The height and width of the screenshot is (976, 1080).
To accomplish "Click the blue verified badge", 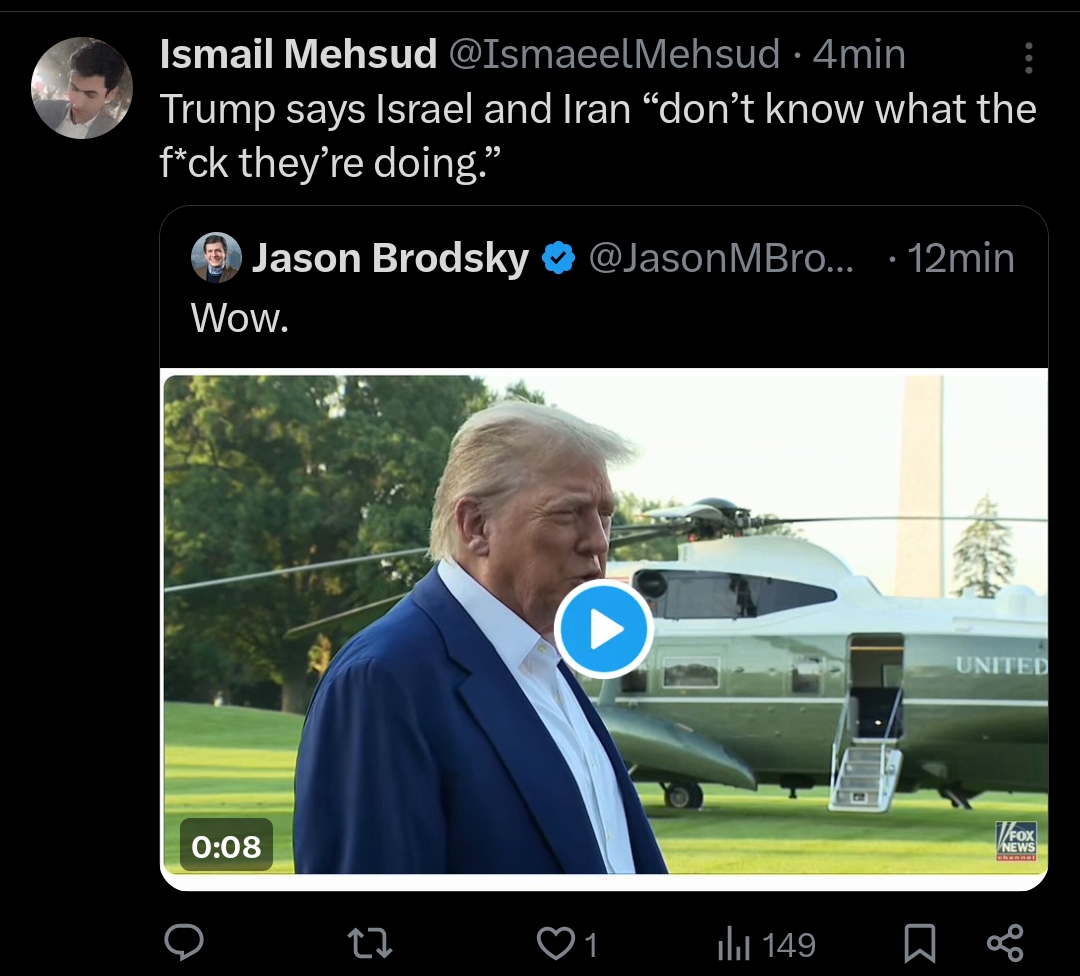I will (559, 258).
